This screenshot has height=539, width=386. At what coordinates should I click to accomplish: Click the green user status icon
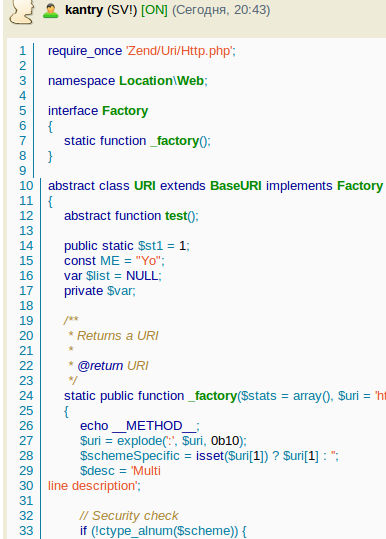pos(51,11)
